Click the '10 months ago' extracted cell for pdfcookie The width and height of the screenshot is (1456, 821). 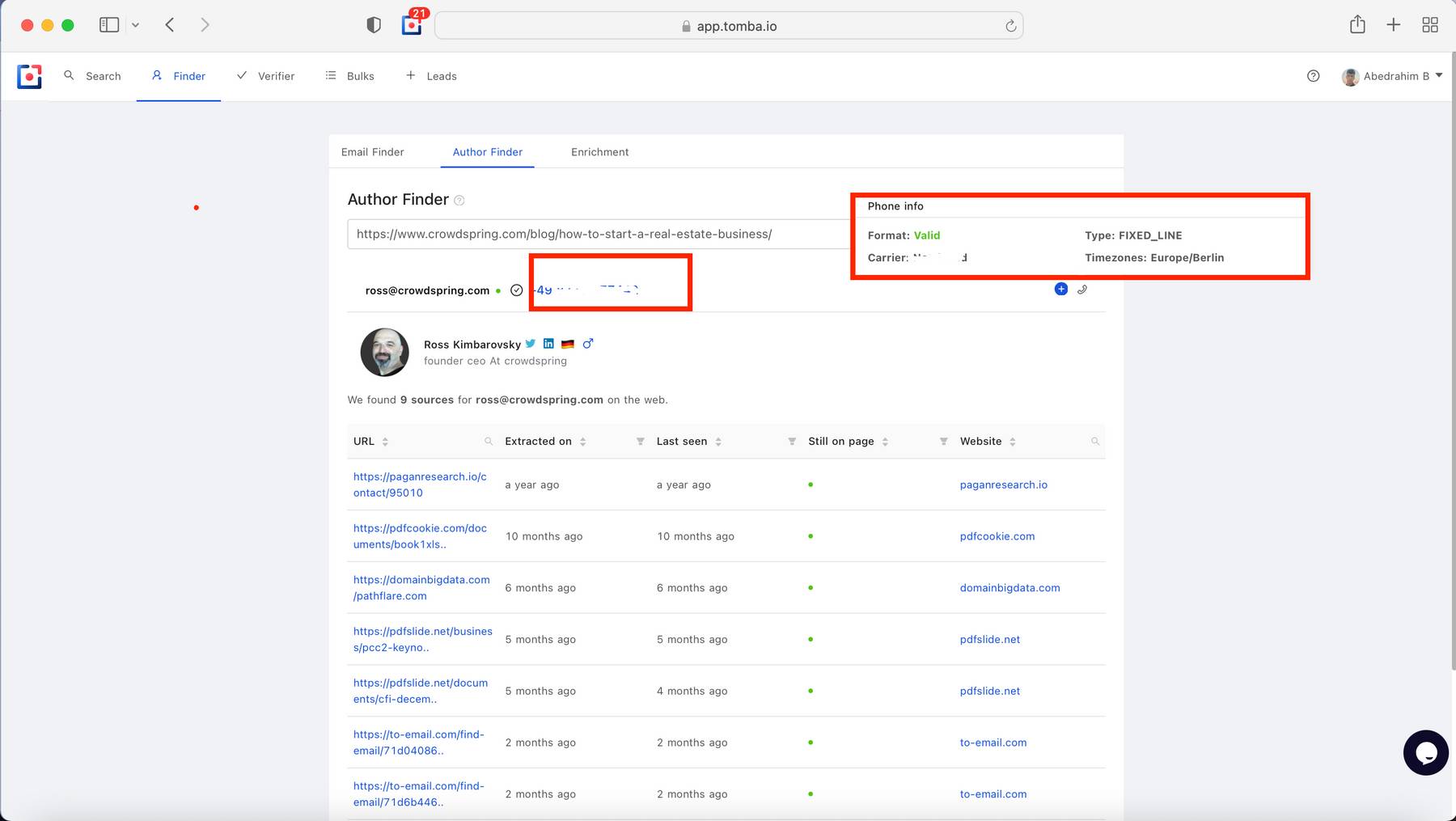click(x=544, y=536)
